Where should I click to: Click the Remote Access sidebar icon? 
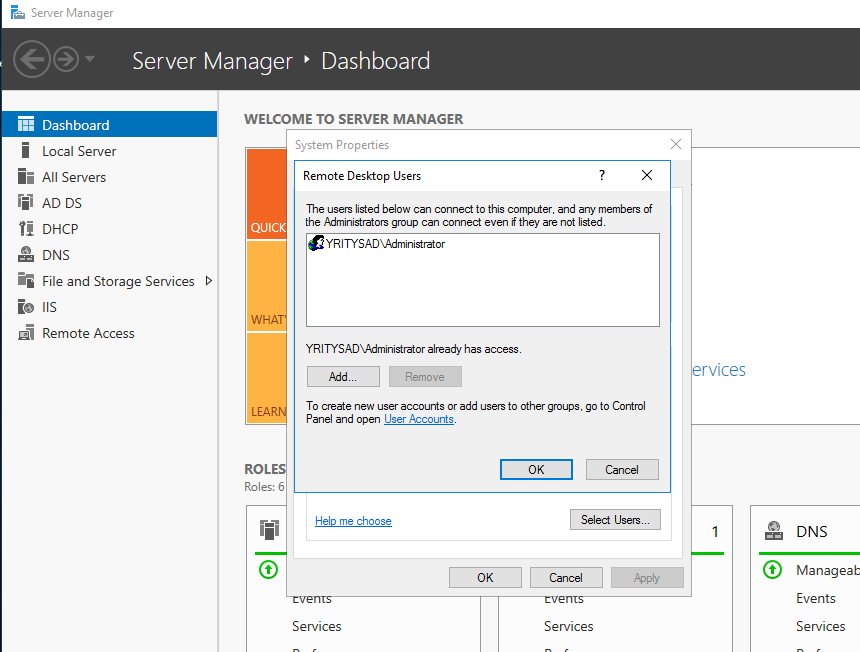26,333
